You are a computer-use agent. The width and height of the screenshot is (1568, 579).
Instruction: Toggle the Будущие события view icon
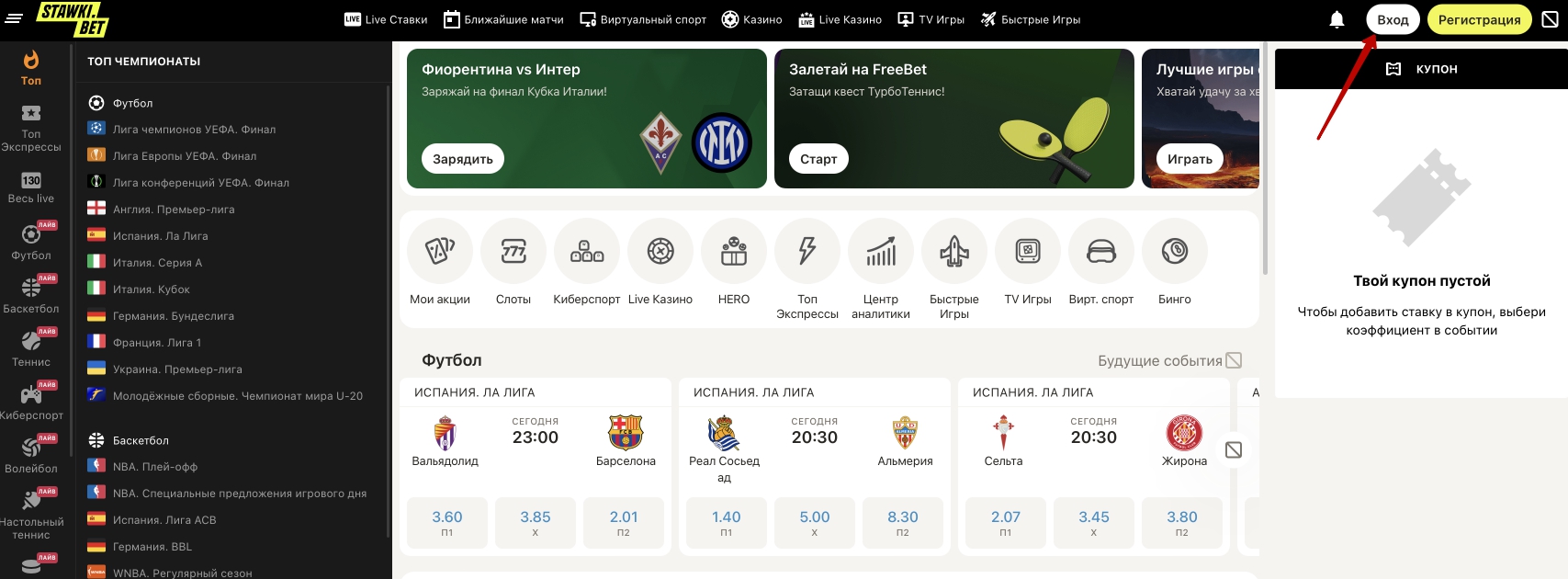coord(1235,360)
